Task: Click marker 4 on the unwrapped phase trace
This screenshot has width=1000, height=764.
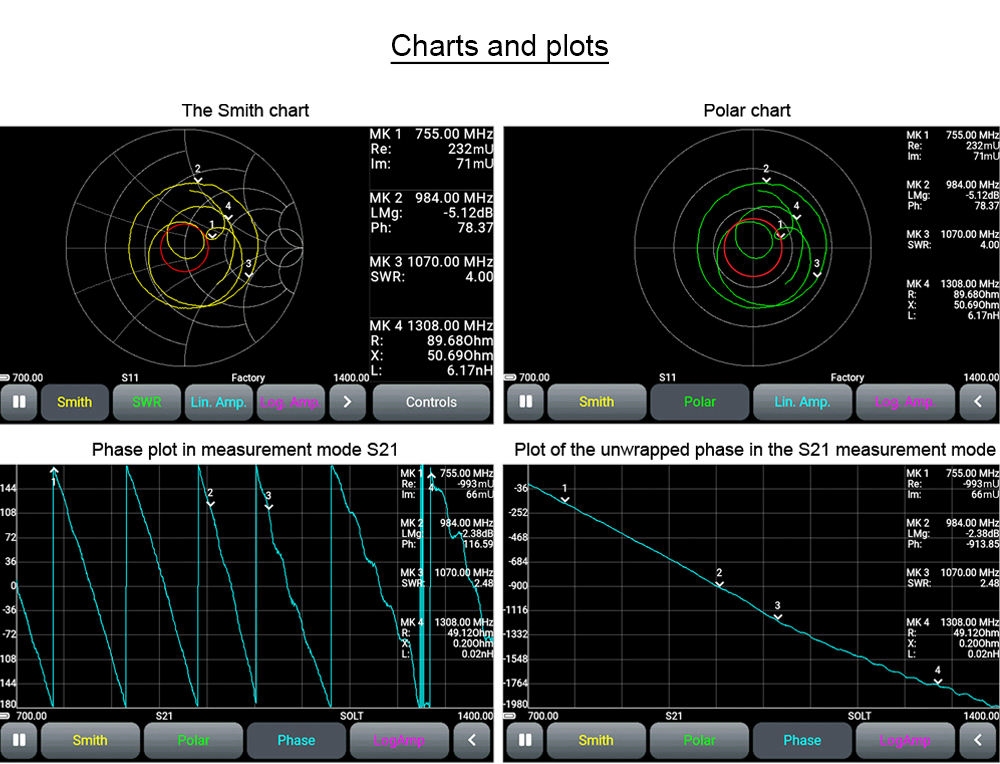Action: tap(938, 680)
